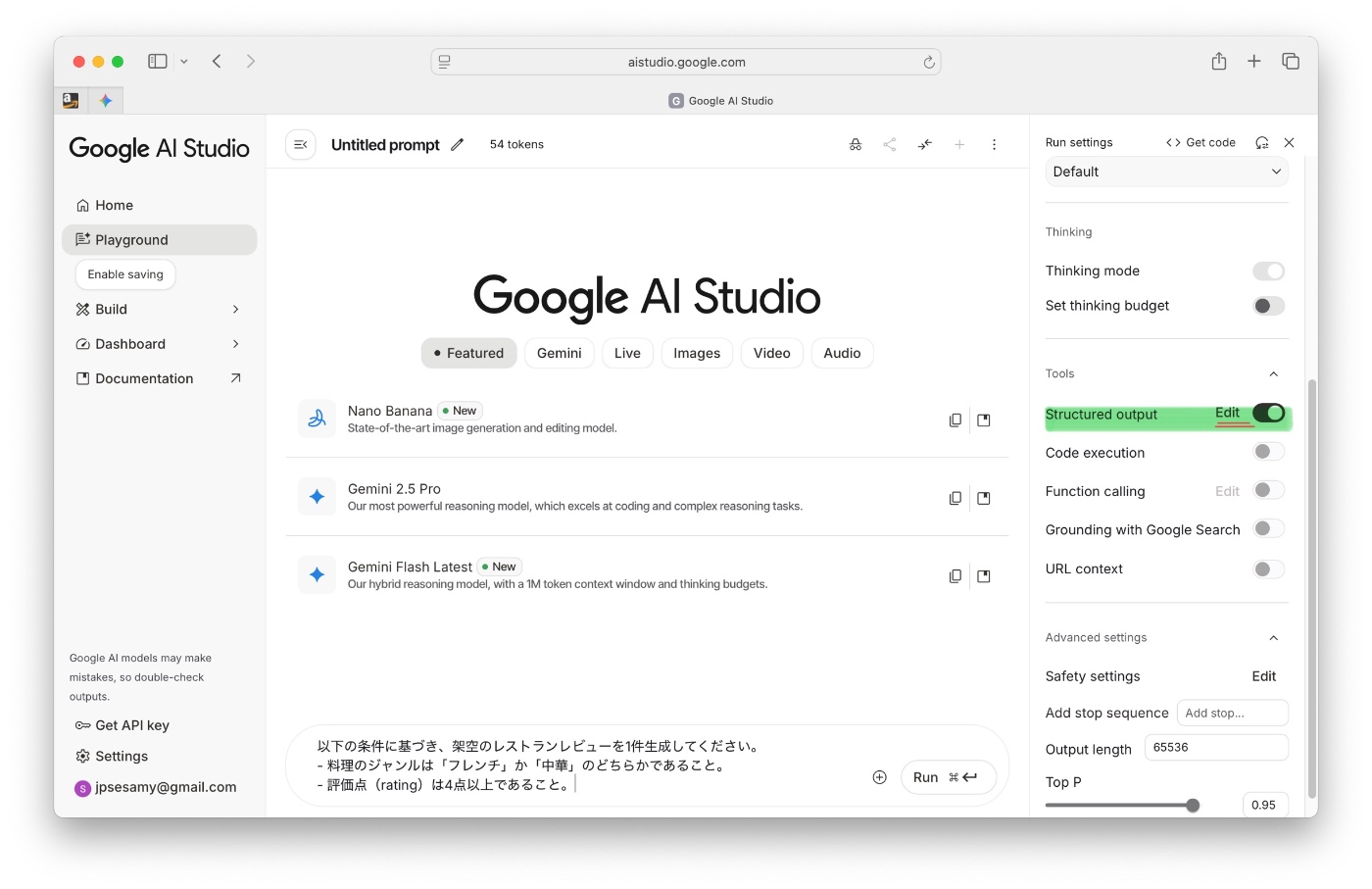Click Get API key link

click(x=122, y=725)
